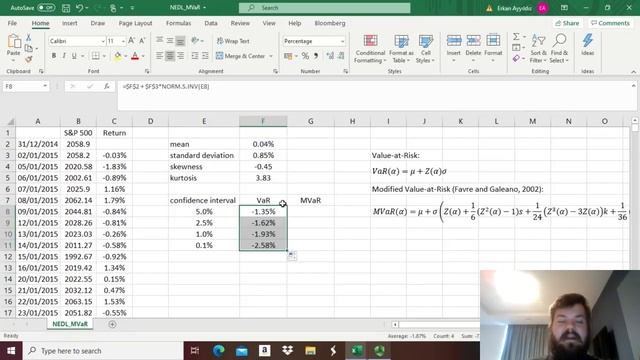Open Cell Styles gallery
The image size is (640, 360).
(x=425, y=49)
